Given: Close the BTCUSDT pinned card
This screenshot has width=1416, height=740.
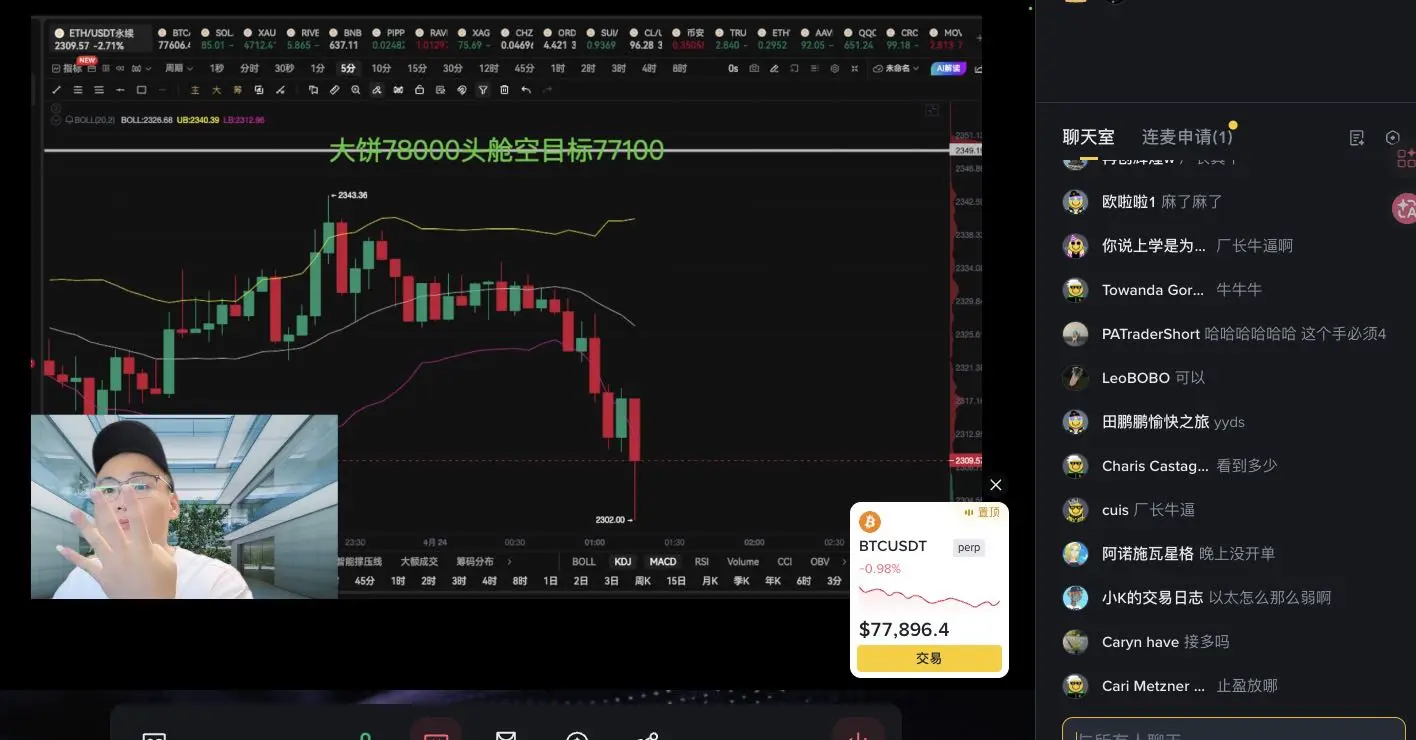Looking at the screenshot, I should 995,485.
